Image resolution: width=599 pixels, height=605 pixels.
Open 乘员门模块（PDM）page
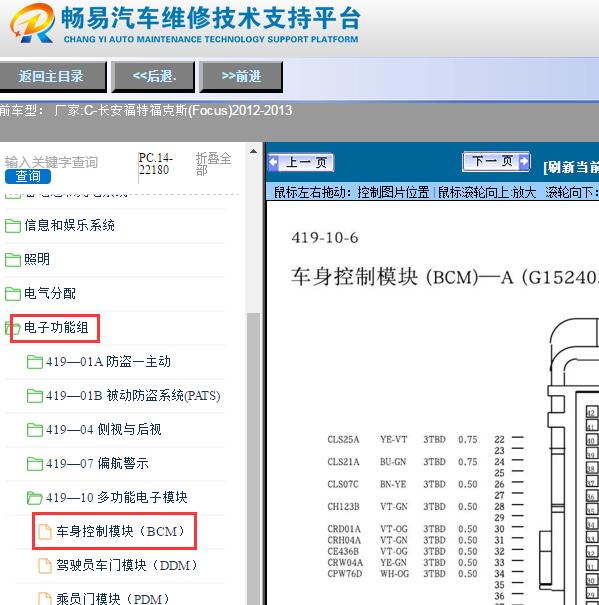point(113,598)
